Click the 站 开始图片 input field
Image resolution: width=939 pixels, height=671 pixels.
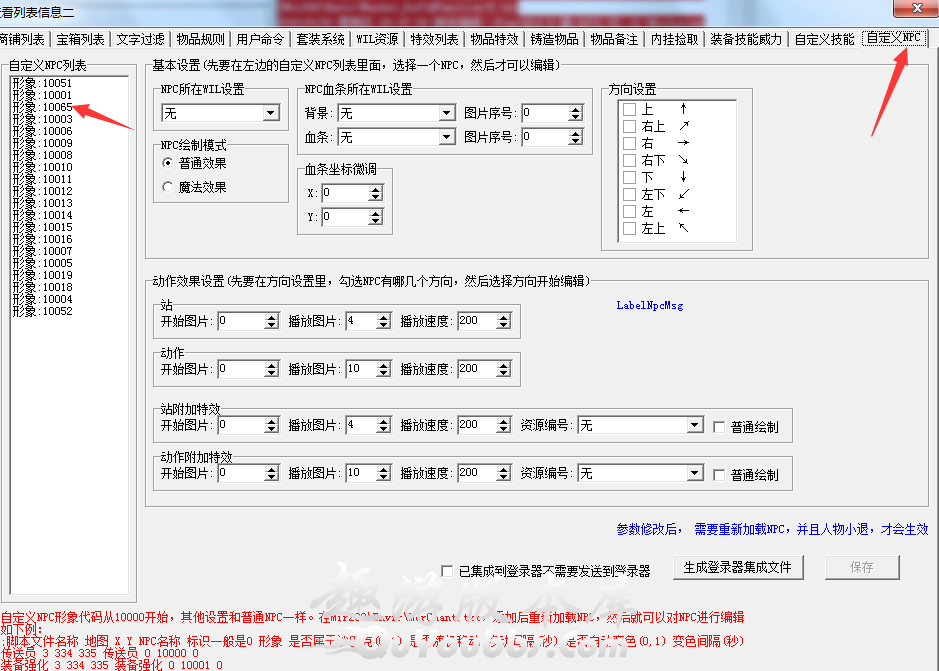tap(240, 321)
